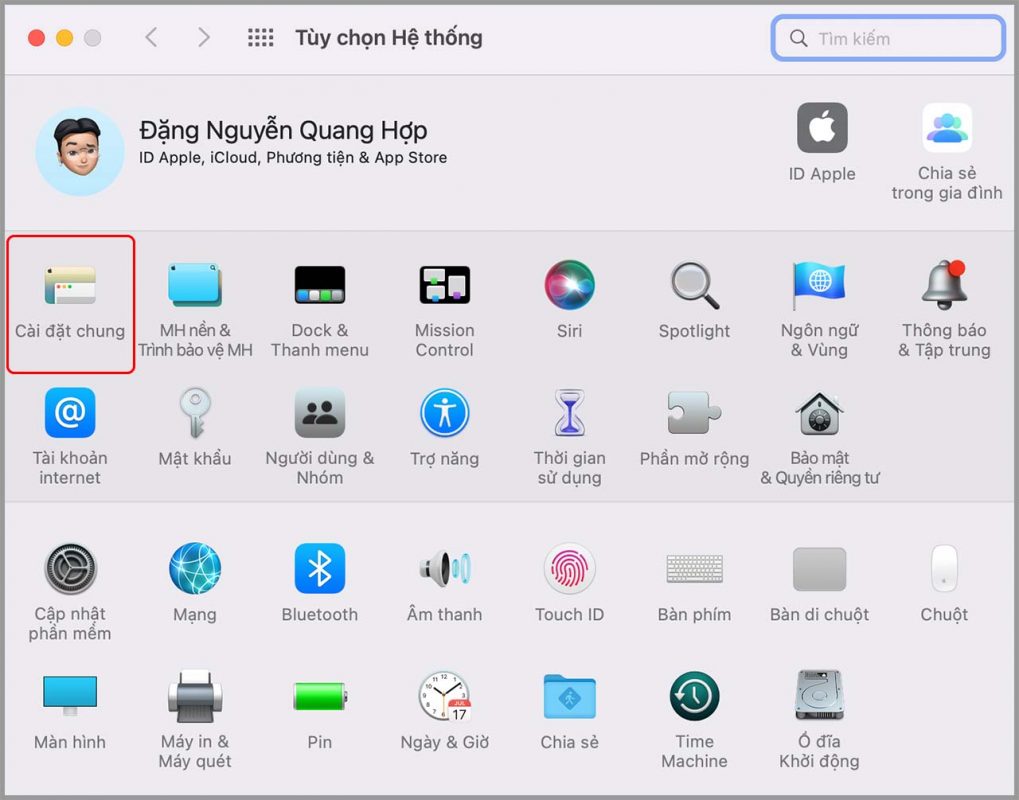Open Time Machine preferences
This screenshot has height=800, width=1019.
[x=694, y=697]
